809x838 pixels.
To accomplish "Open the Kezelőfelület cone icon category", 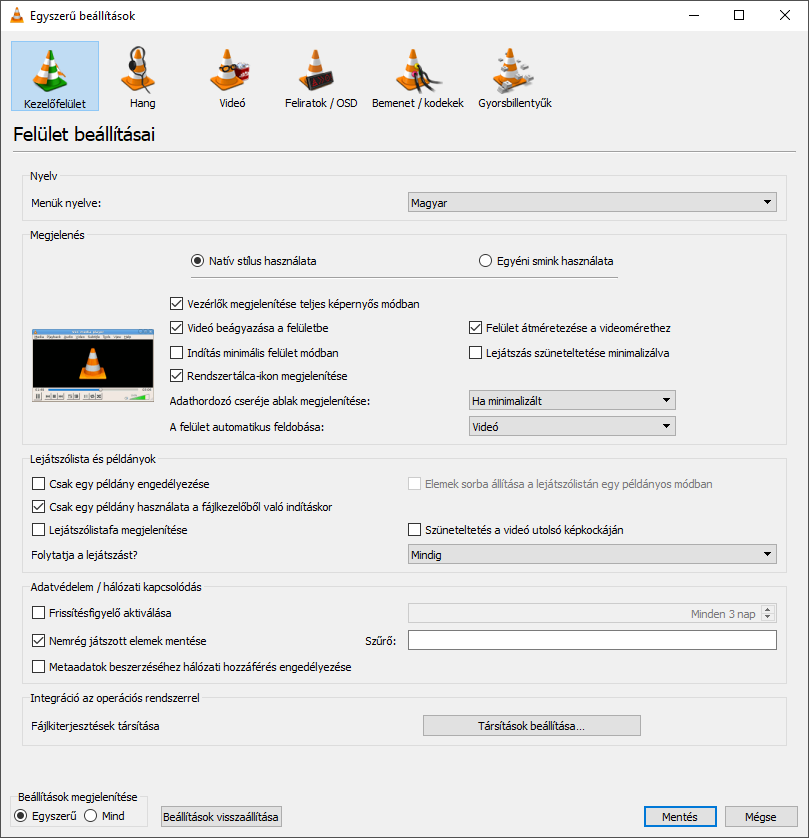I will [x=55, y=76].
